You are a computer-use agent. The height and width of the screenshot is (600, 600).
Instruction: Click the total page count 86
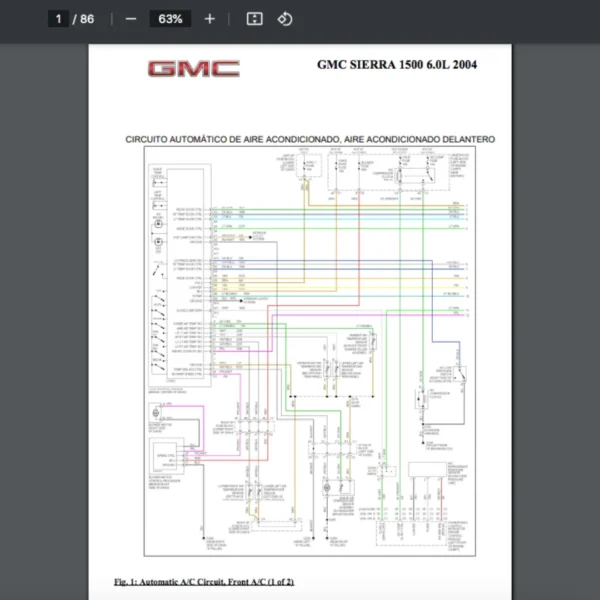pos(87,19)
